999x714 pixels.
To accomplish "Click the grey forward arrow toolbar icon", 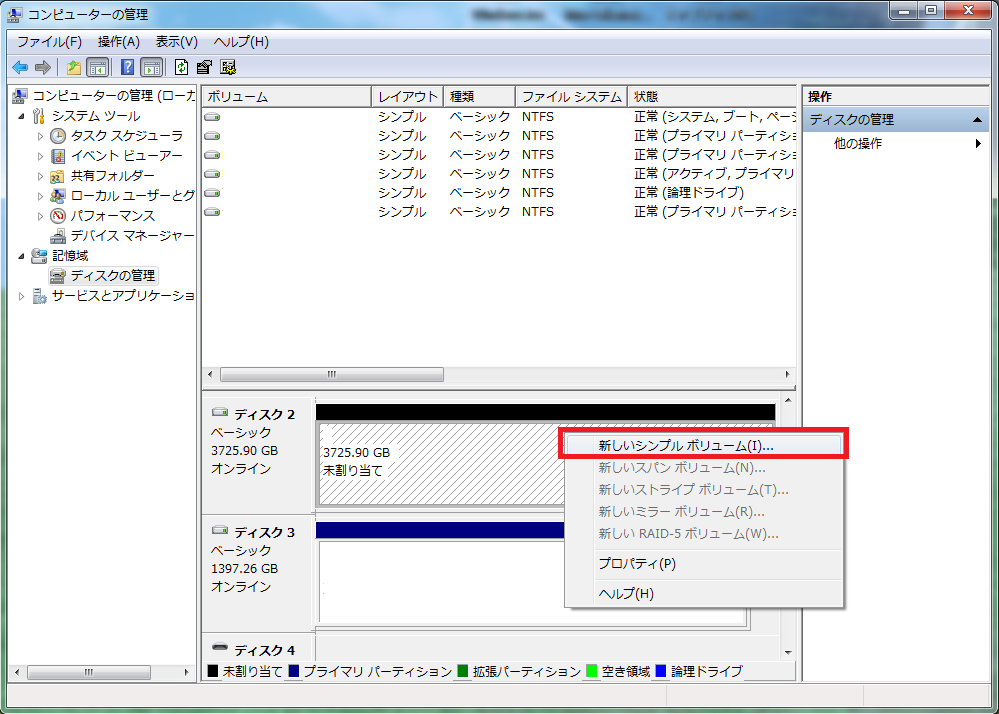I will [x=43, y=67].
